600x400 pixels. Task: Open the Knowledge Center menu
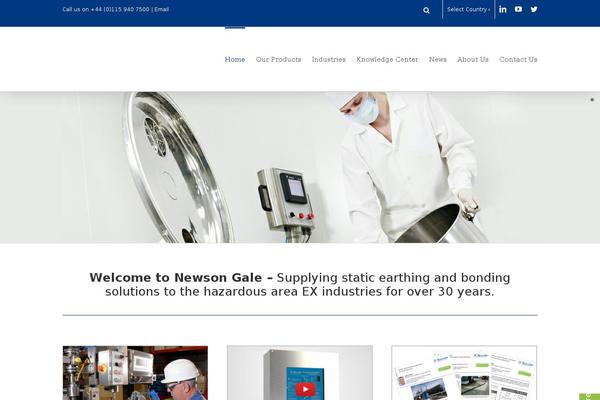tap(387, 59)
